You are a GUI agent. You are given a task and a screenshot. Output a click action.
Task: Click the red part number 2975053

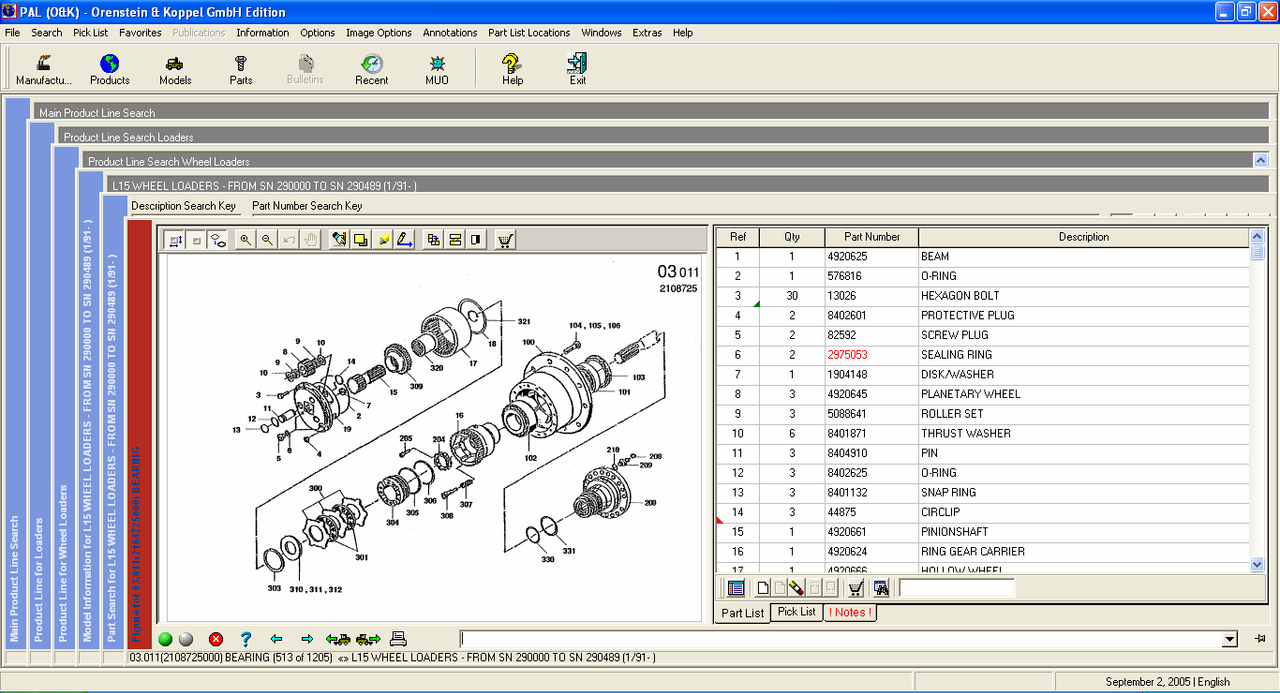pyautogui.click(x=847, y=355)
